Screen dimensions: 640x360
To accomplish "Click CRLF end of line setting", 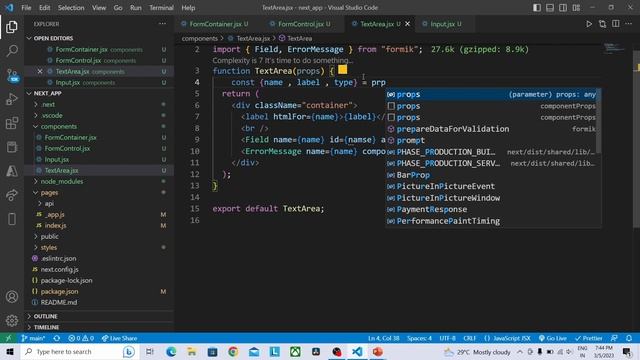I will tap(469, 338).
